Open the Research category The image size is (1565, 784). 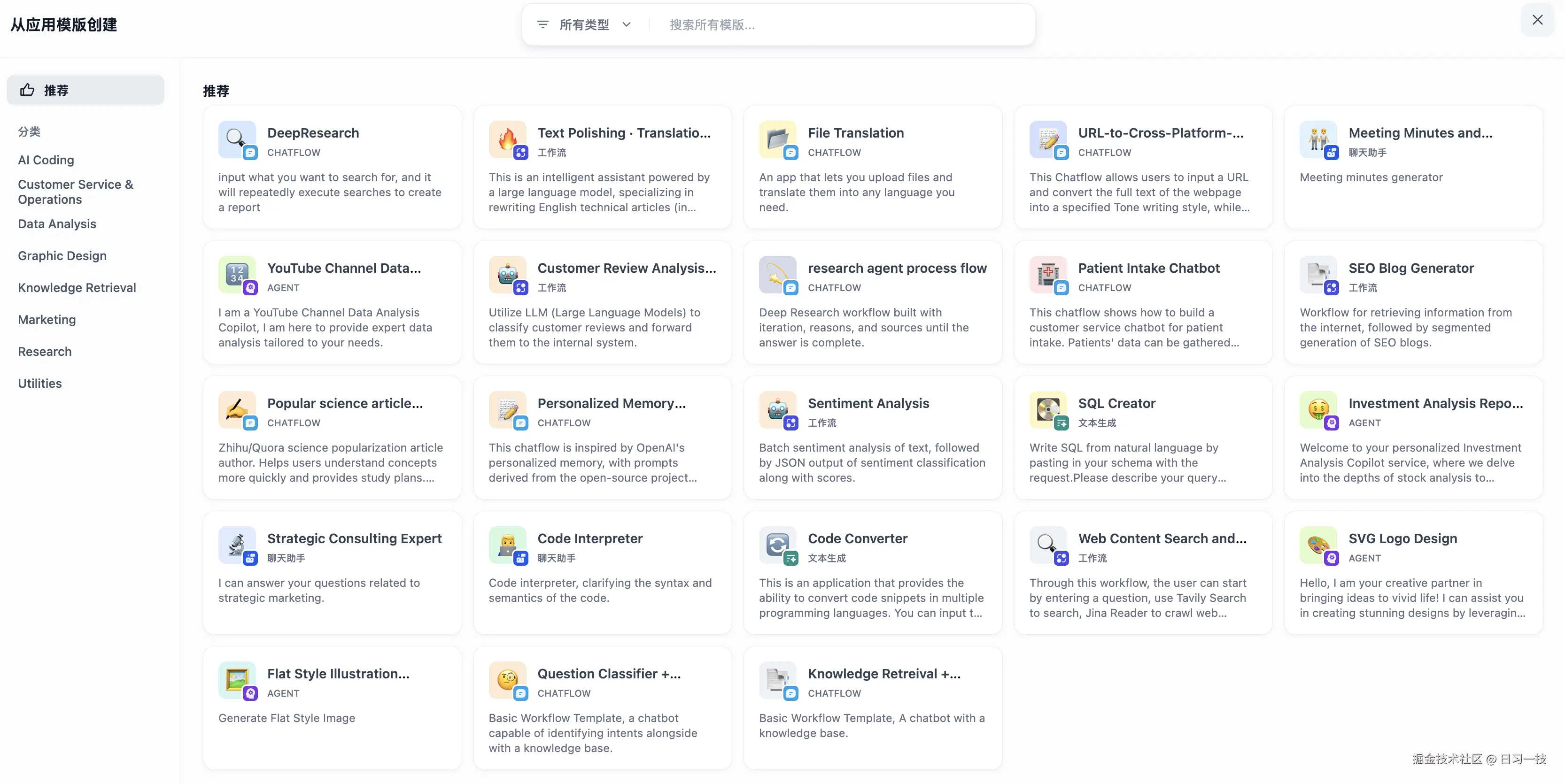click(x=44, y=351)
